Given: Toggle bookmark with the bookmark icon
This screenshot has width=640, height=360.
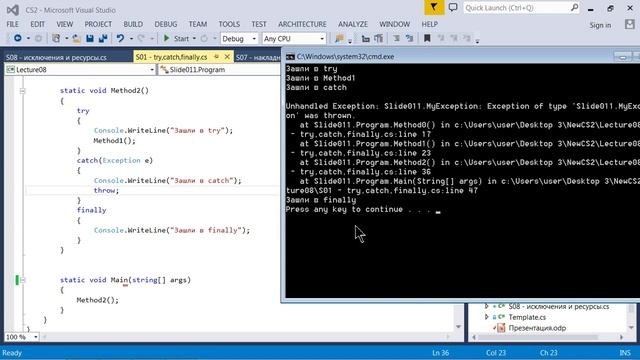Looking at the screenshot, I should point(427,38).
